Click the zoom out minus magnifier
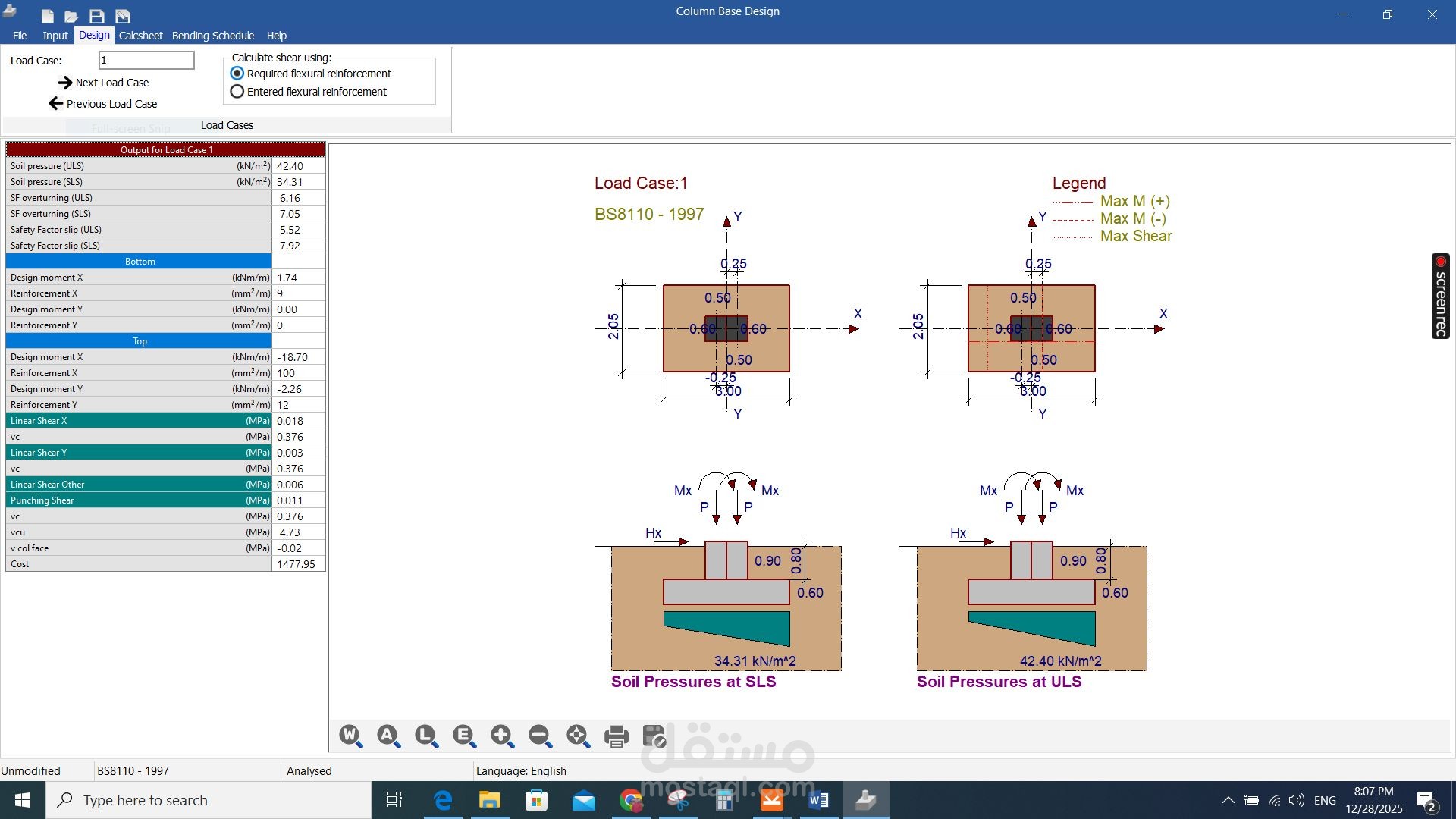This screenshot has height=819, width=1456. (x=540, y=736)
